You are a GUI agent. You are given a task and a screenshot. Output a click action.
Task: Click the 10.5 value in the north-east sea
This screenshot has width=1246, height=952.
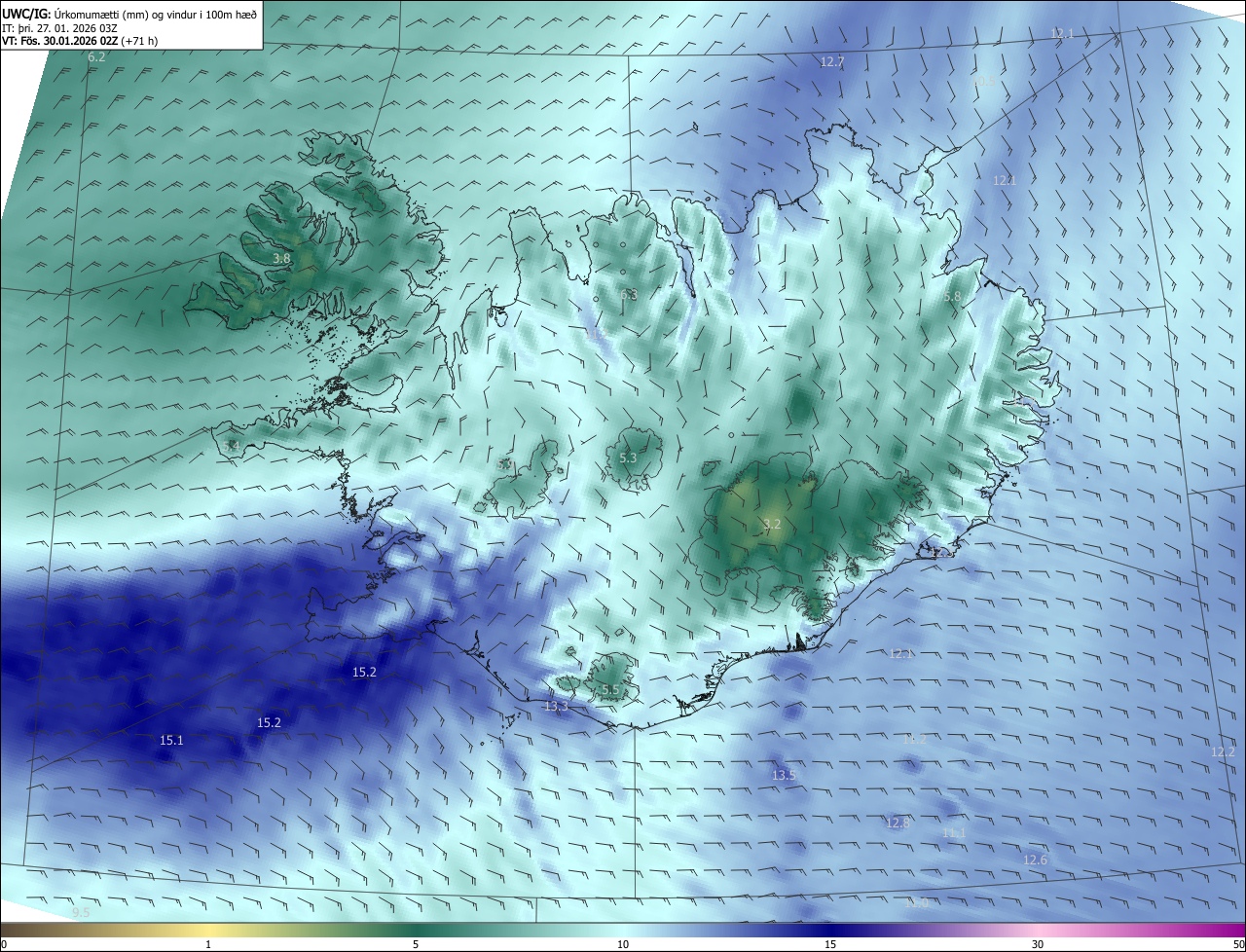click(984, 81)
